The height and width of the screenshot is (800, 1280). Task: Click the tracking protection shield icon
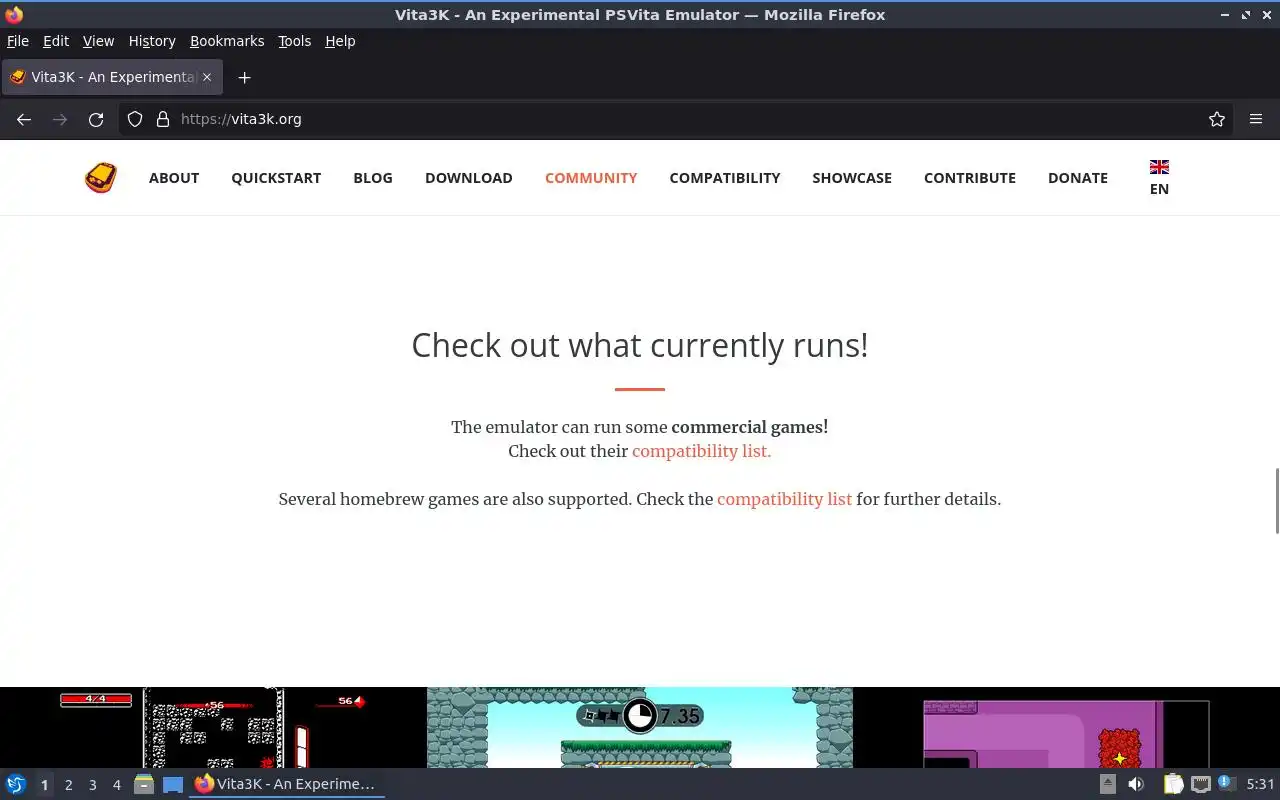coord(135,119)
